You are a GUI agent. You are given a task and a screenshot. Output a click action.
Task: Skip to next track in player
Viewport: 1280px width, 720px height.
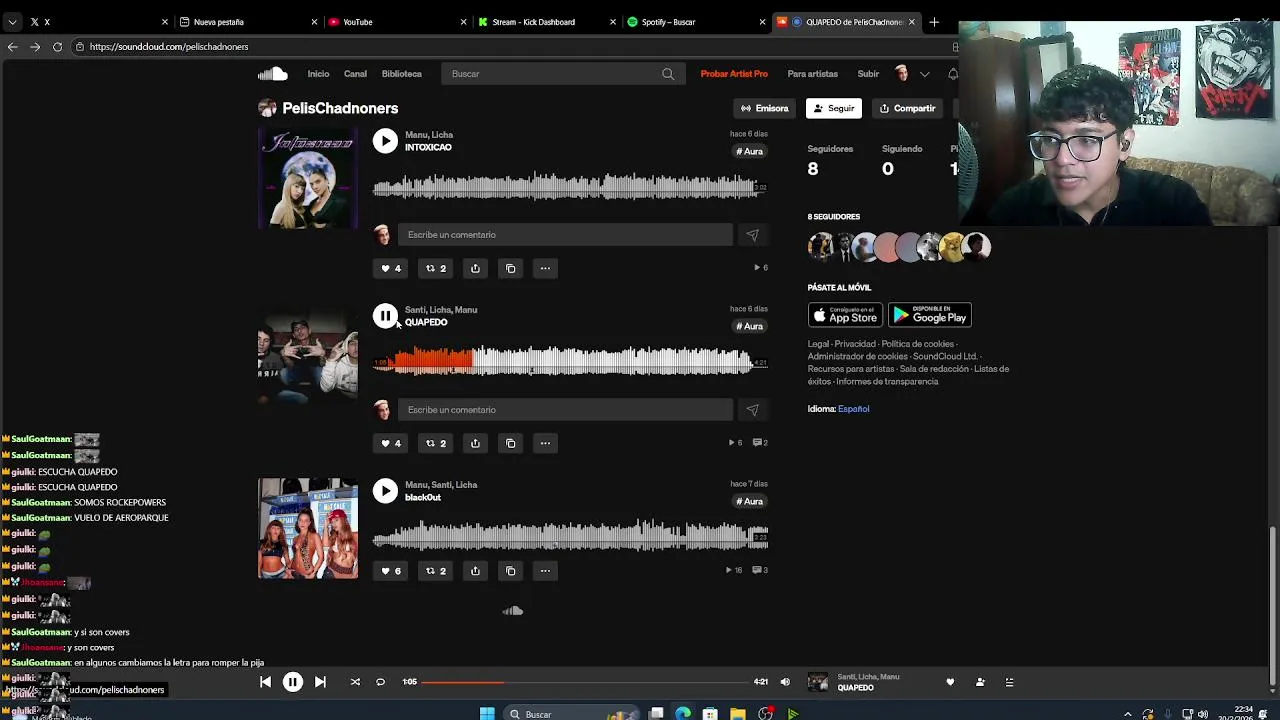320,682
